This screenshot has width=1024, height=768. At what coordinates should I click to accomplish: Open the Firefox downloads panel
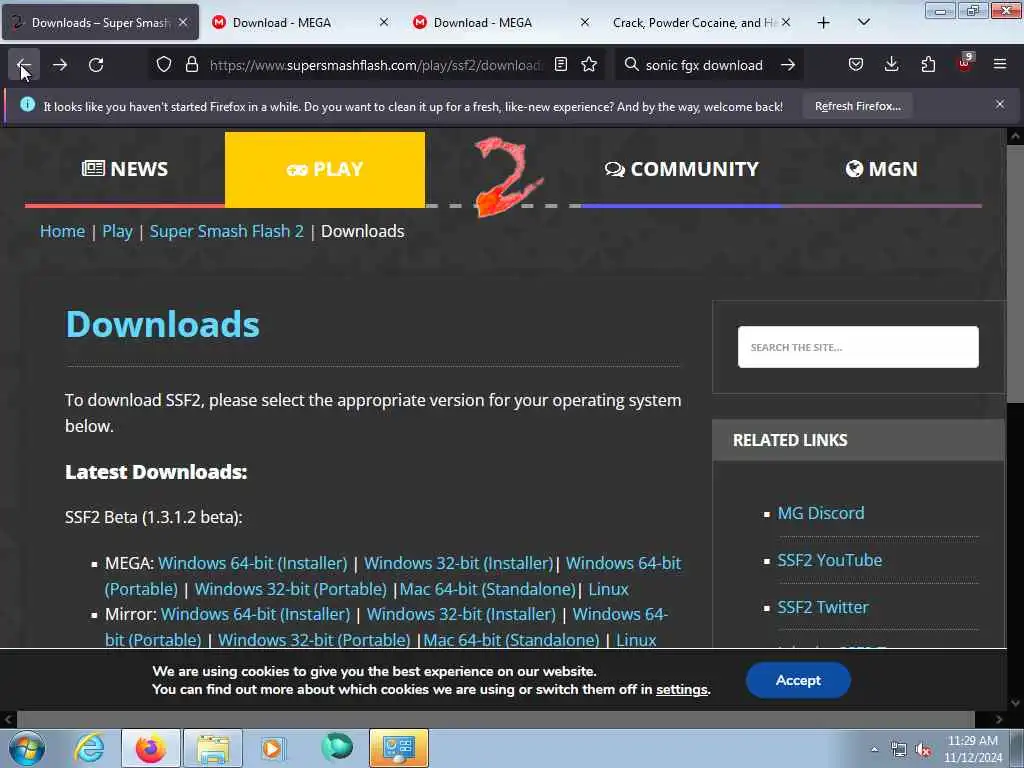tap(891, 65)
